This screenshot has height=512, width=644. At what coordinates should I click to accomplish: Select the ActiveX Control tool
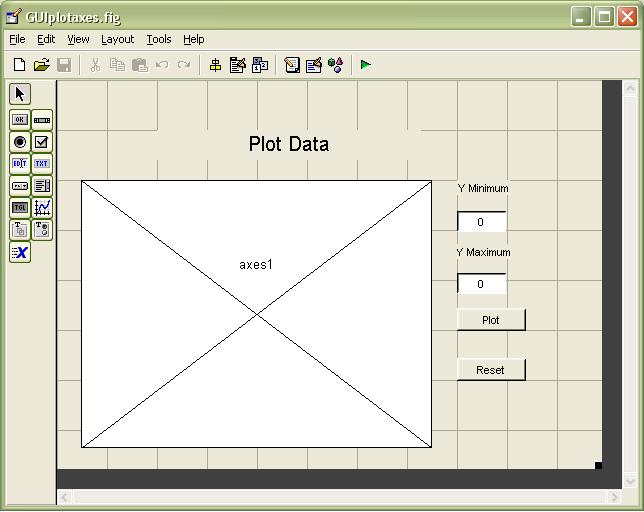(19, 252)
